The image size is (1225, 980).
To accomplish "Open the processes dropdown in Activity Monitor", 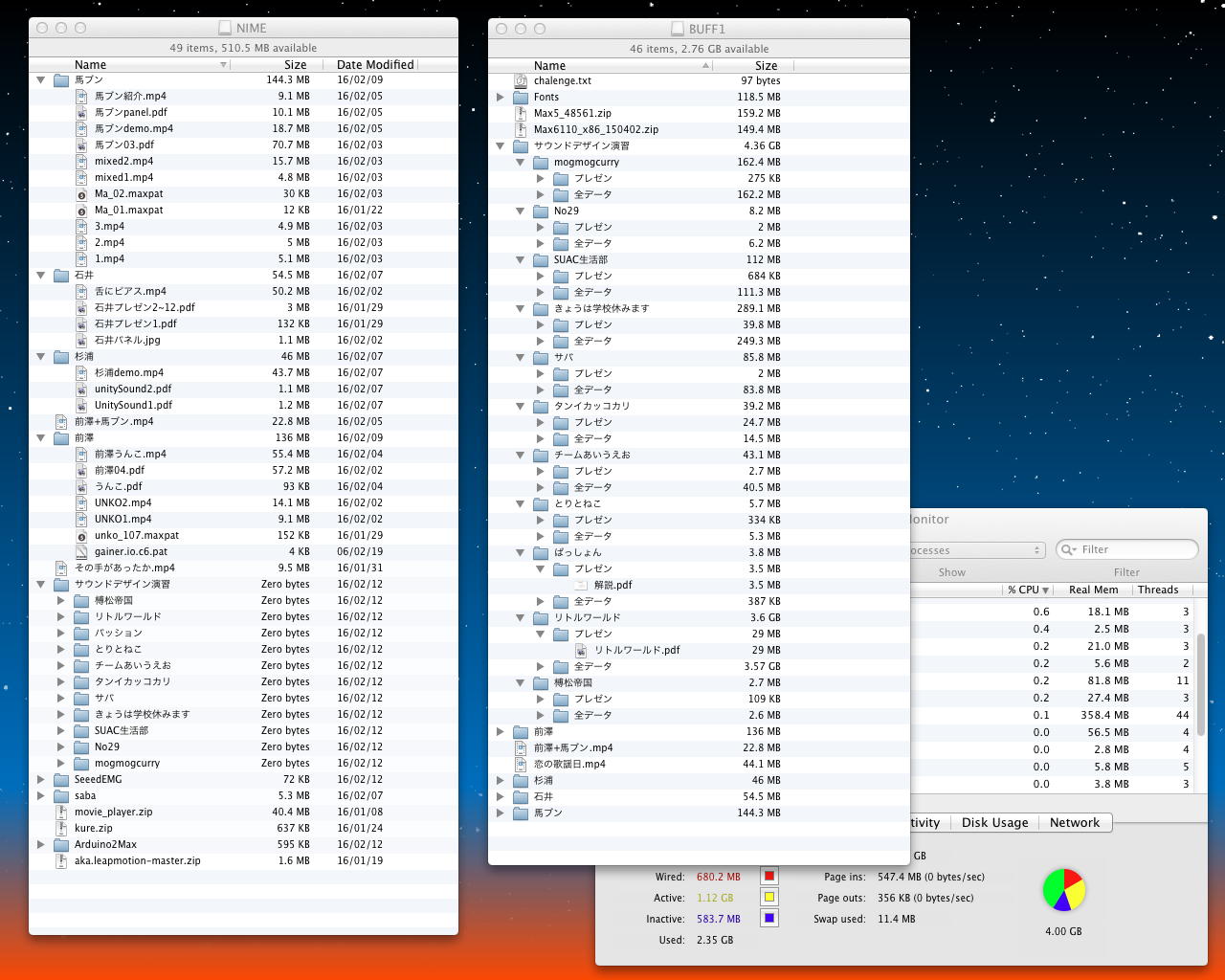I will (x=976, y=550).
